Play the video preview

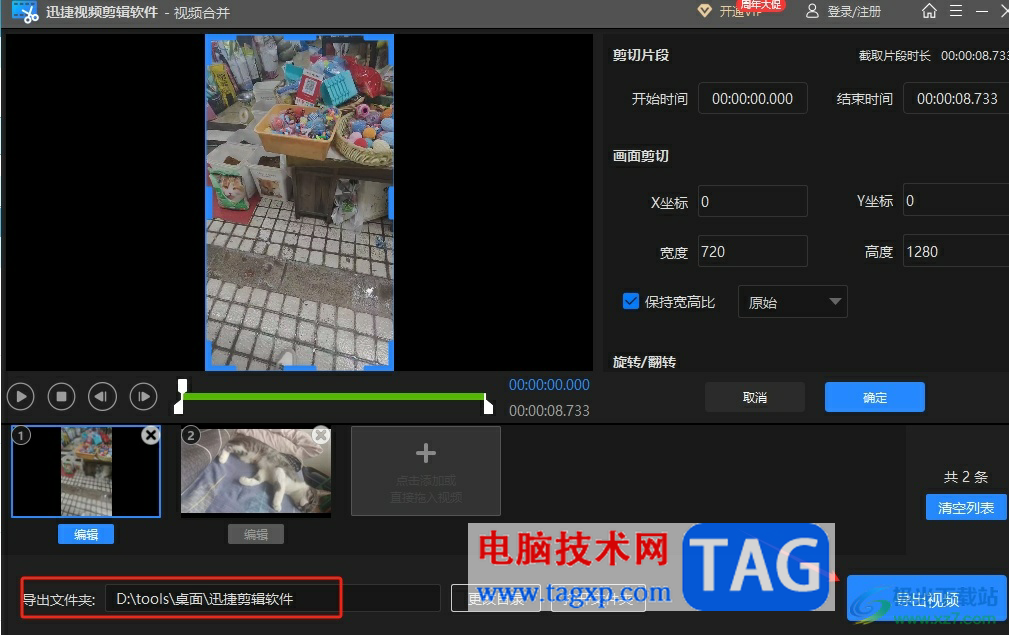[21, 396]
